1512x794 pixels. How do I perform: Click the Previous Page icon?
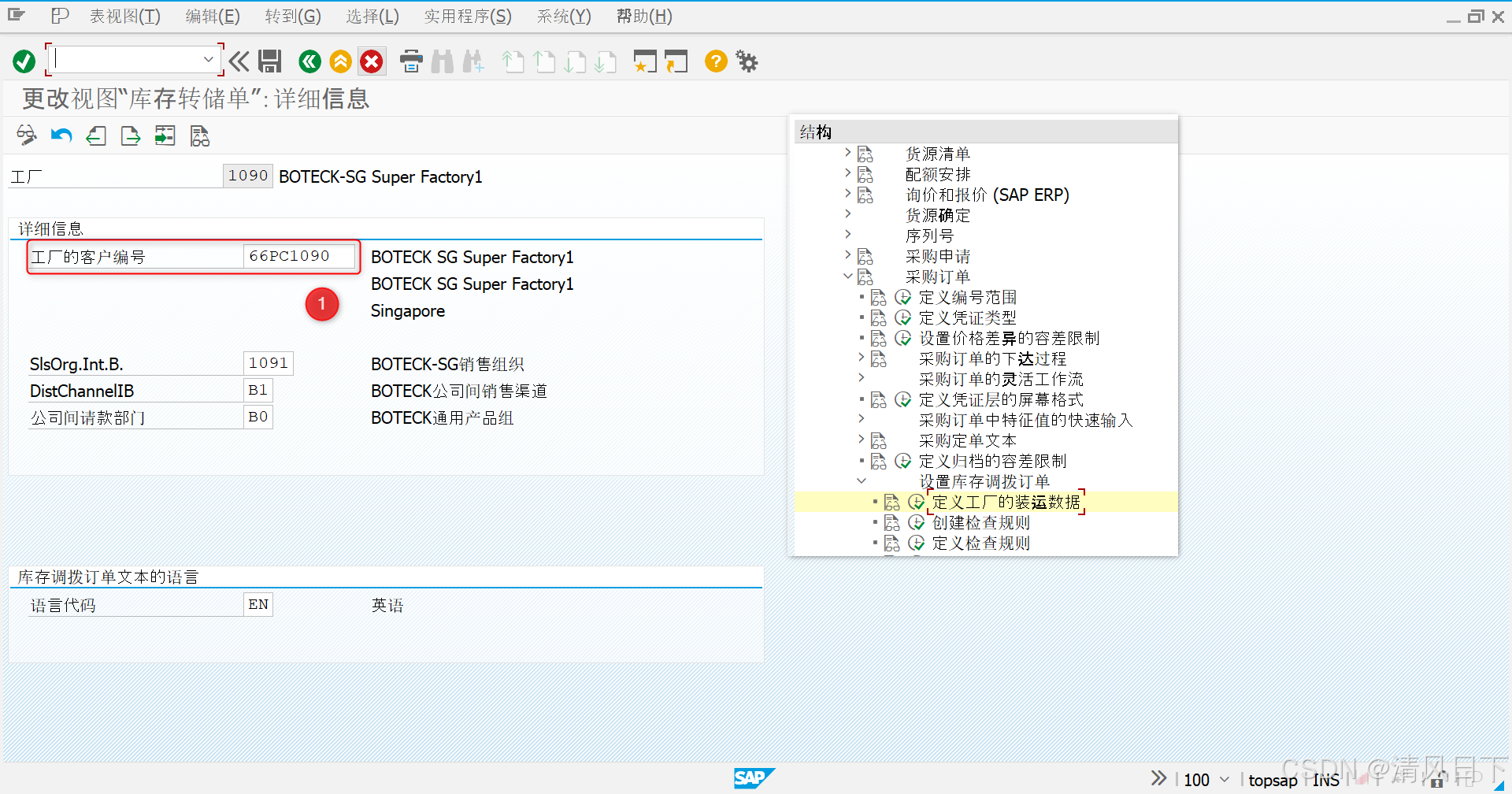point(544,61)
